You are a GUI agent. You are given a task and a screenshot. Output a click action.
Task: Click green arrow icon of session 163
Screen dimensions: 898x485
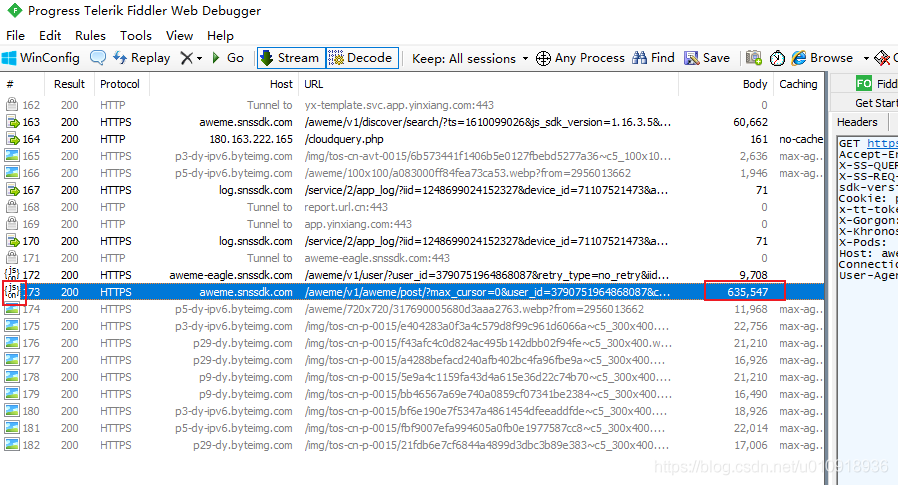click(x=12, y=122)
